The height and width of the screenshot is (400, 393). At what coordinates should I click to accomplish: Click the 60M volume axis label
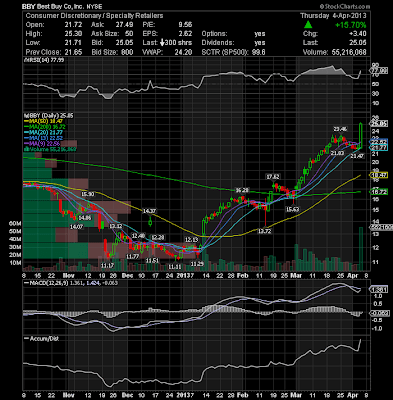point(16,223)
